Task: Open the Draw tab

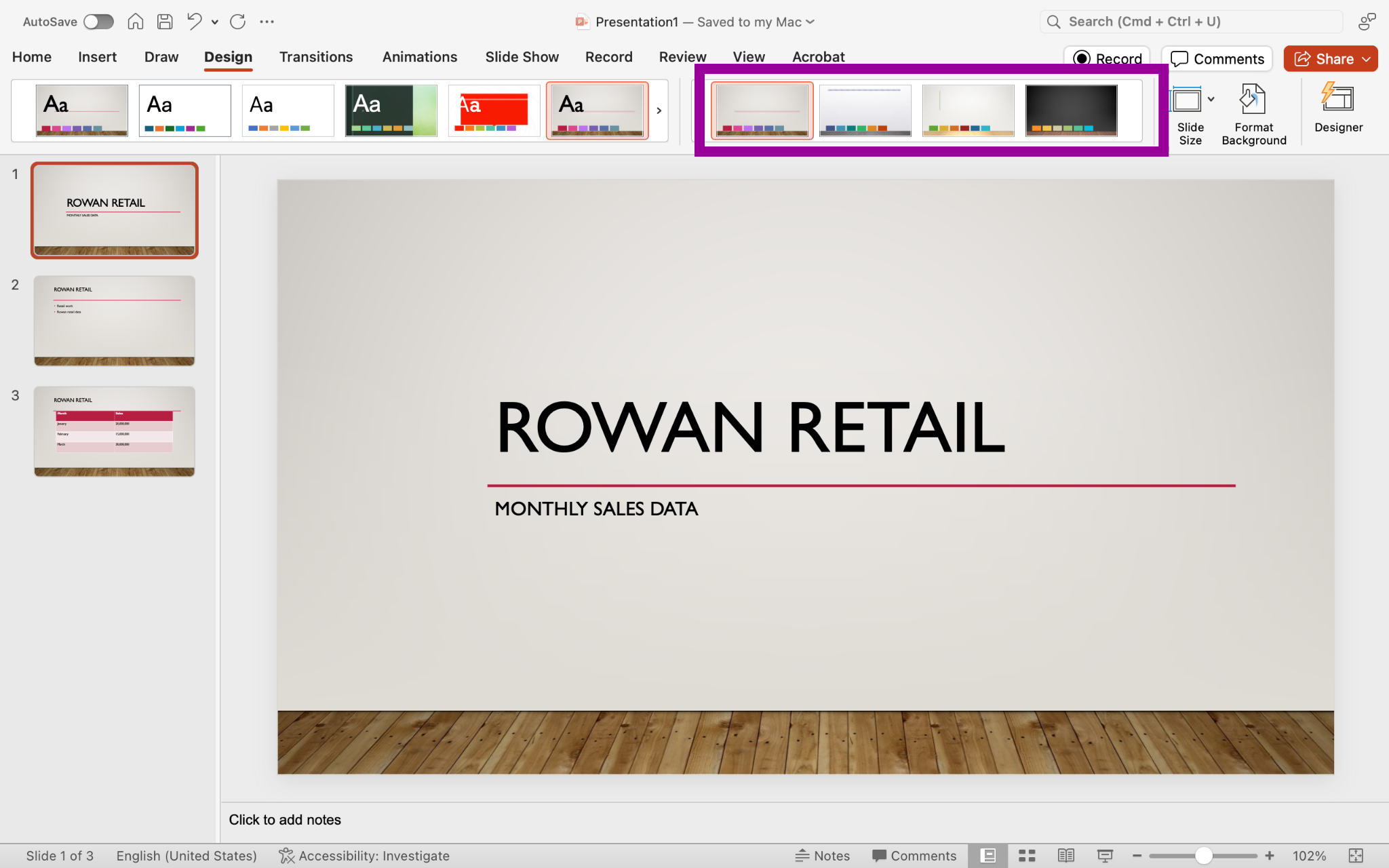Action: [x=161, y=57]
